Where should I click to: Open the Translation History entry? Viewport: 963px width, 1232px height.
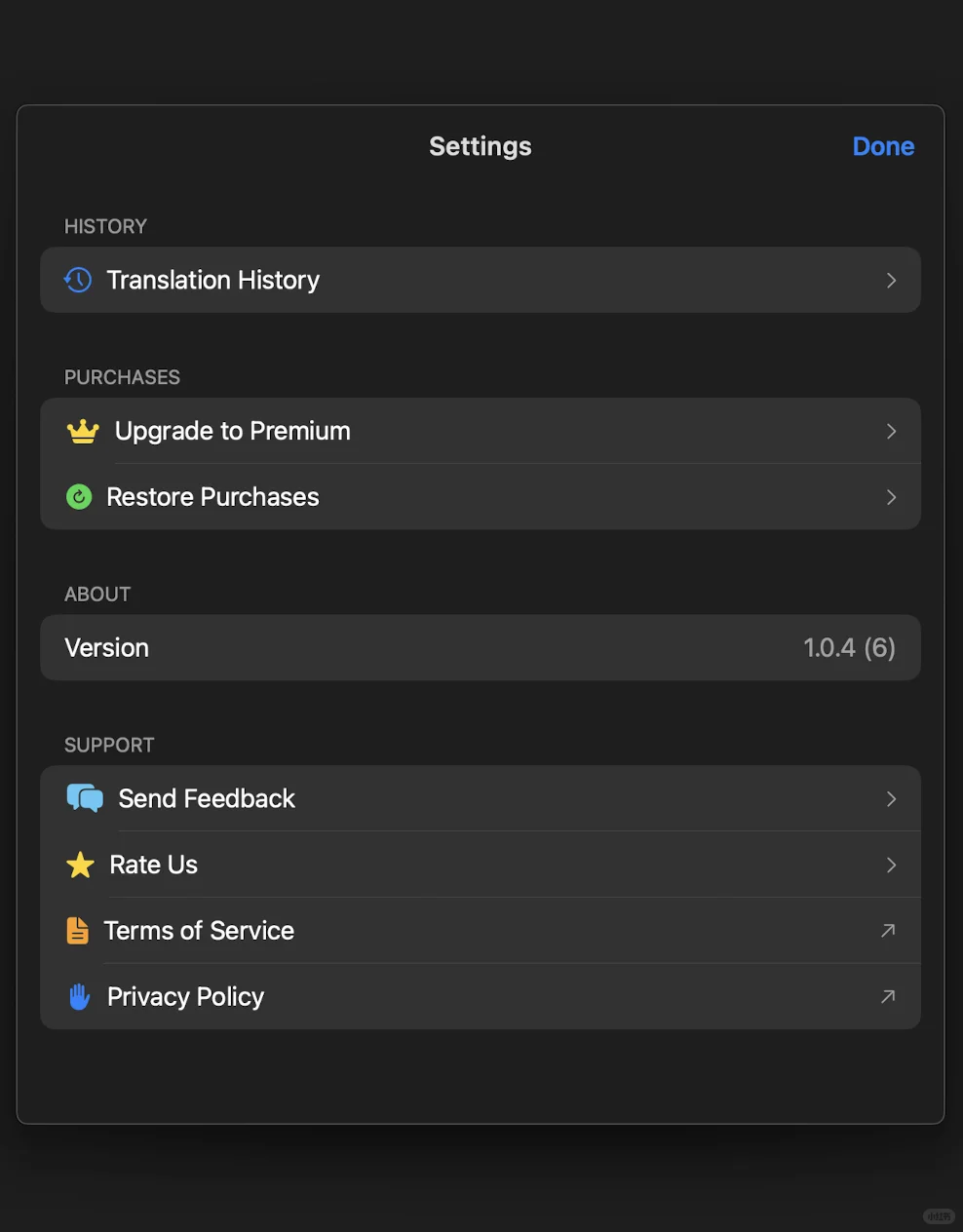click(x=213, y=281)
